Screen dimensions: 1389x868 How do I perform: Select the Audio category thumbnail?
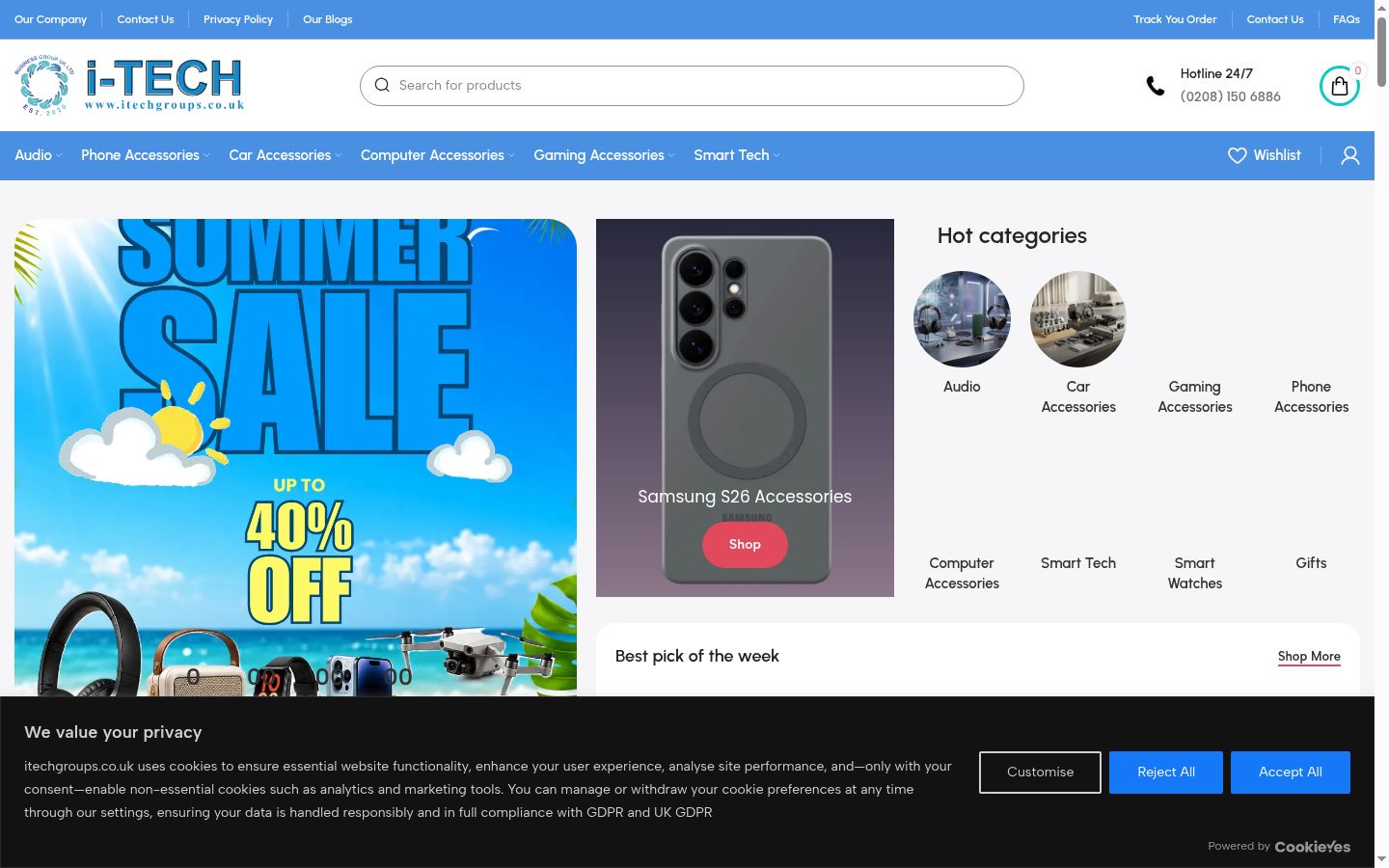click(x=962, y=319)
